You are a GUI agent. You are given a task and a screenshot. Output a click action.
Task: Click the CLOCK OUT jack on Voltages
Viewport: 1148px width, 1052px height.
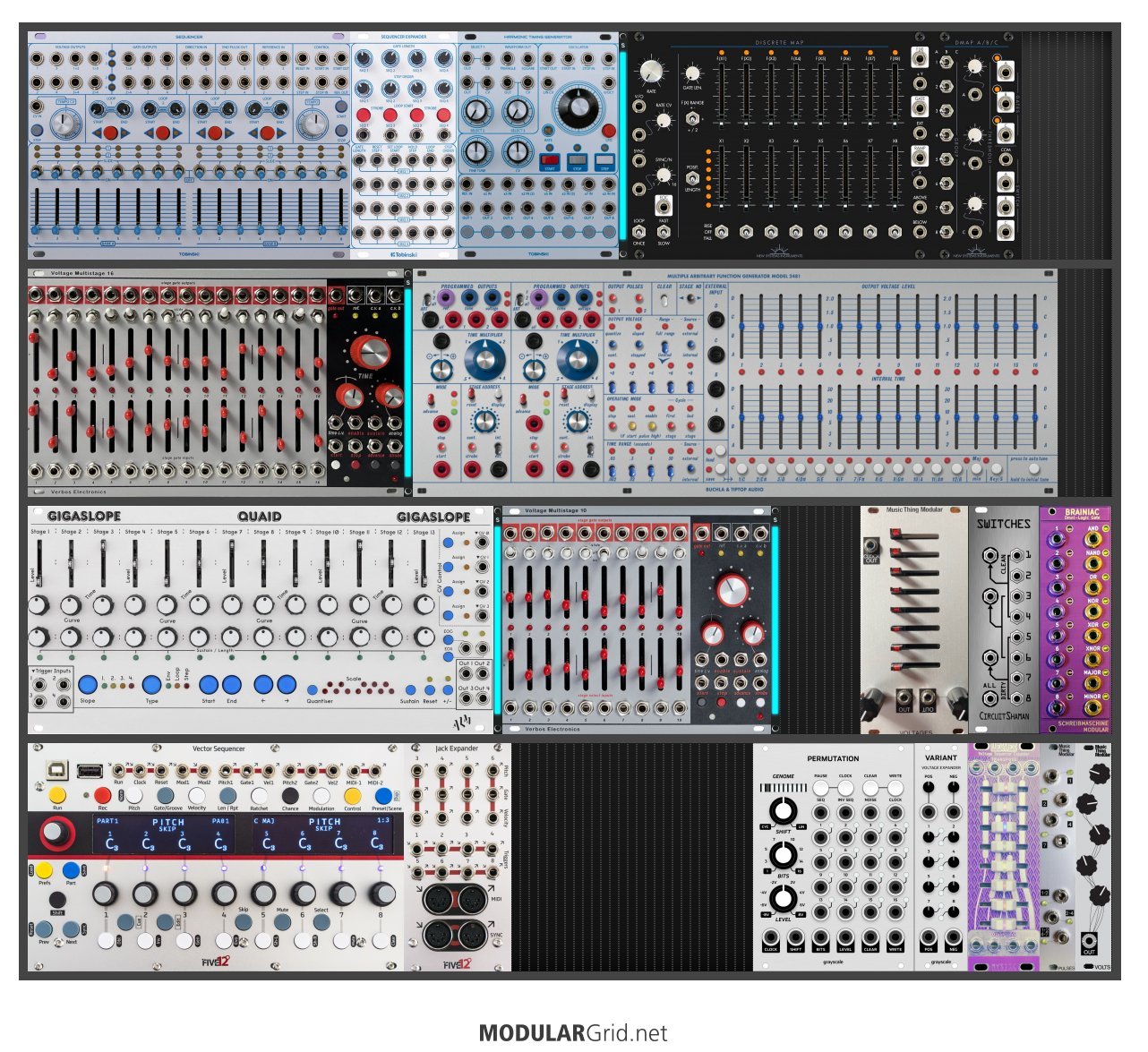[x=872, y=544]
